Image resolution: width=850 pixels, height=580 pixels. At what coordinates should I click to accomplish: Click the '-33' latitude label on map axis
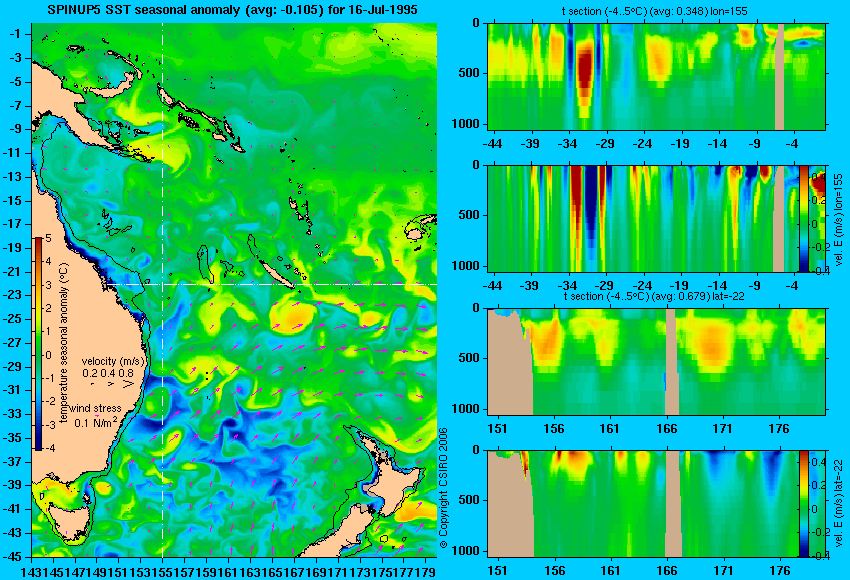pyautogui.click(x=13, y=414)
